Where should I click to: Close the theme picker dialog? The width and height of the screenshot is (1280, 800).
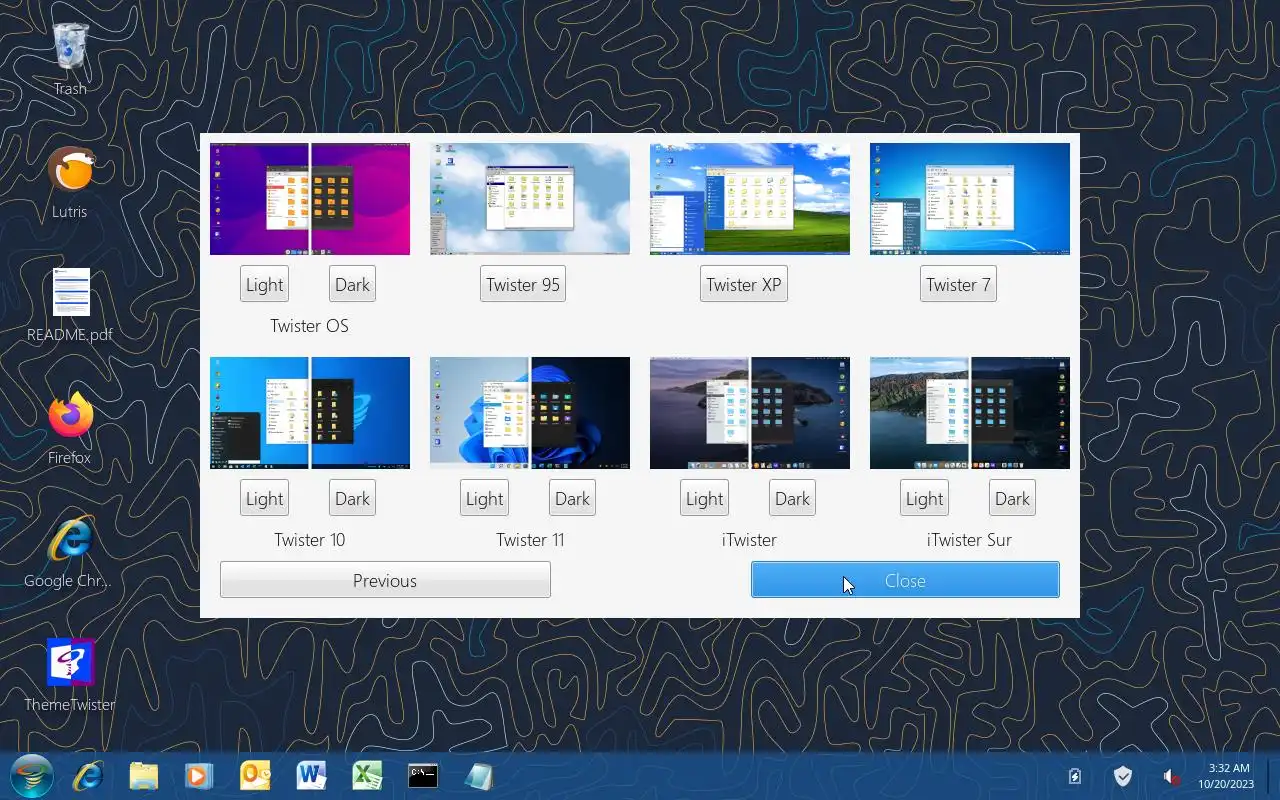pos(905,580)
